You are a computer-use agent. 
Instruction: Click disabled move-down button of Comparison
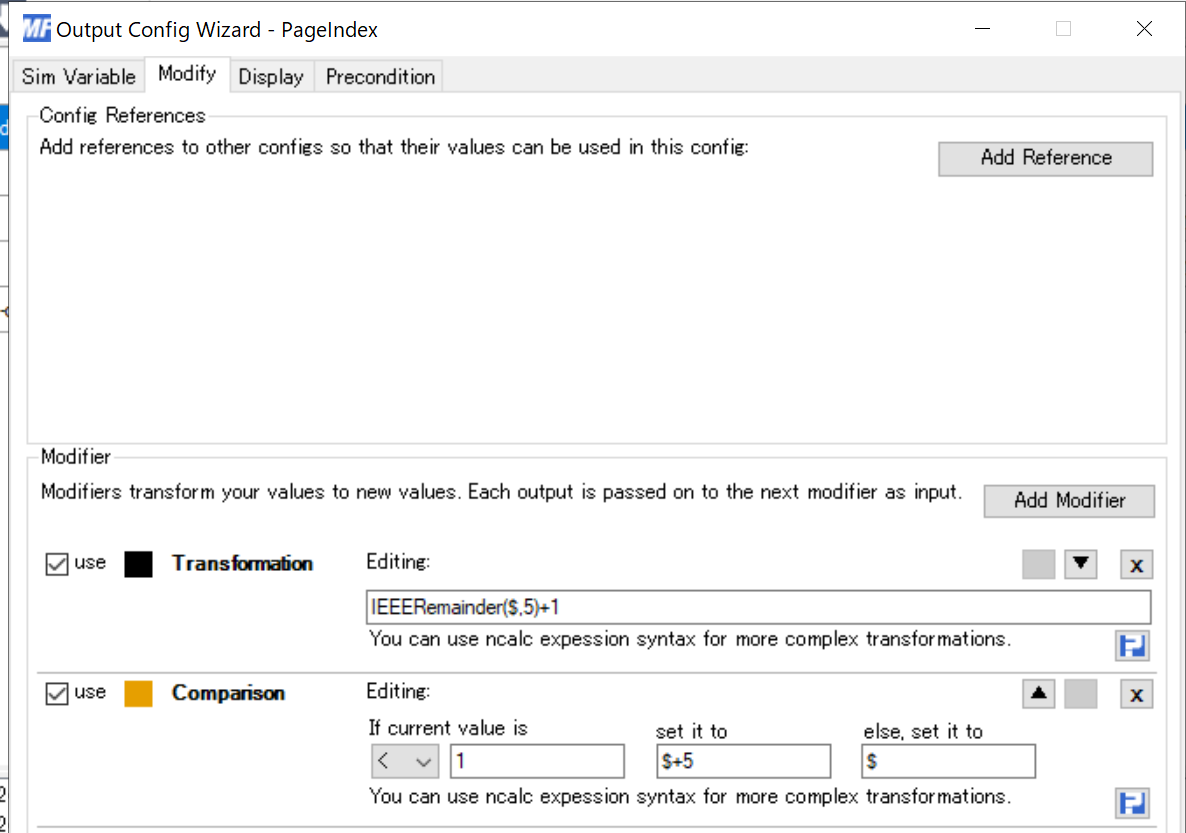(1080, 694)
